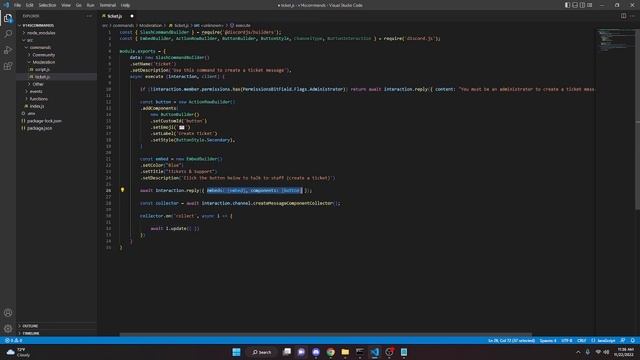The width and height of the screenshot is (640, 360).
Task: Open Chrome from the taskbar
Action: [330, 352]
